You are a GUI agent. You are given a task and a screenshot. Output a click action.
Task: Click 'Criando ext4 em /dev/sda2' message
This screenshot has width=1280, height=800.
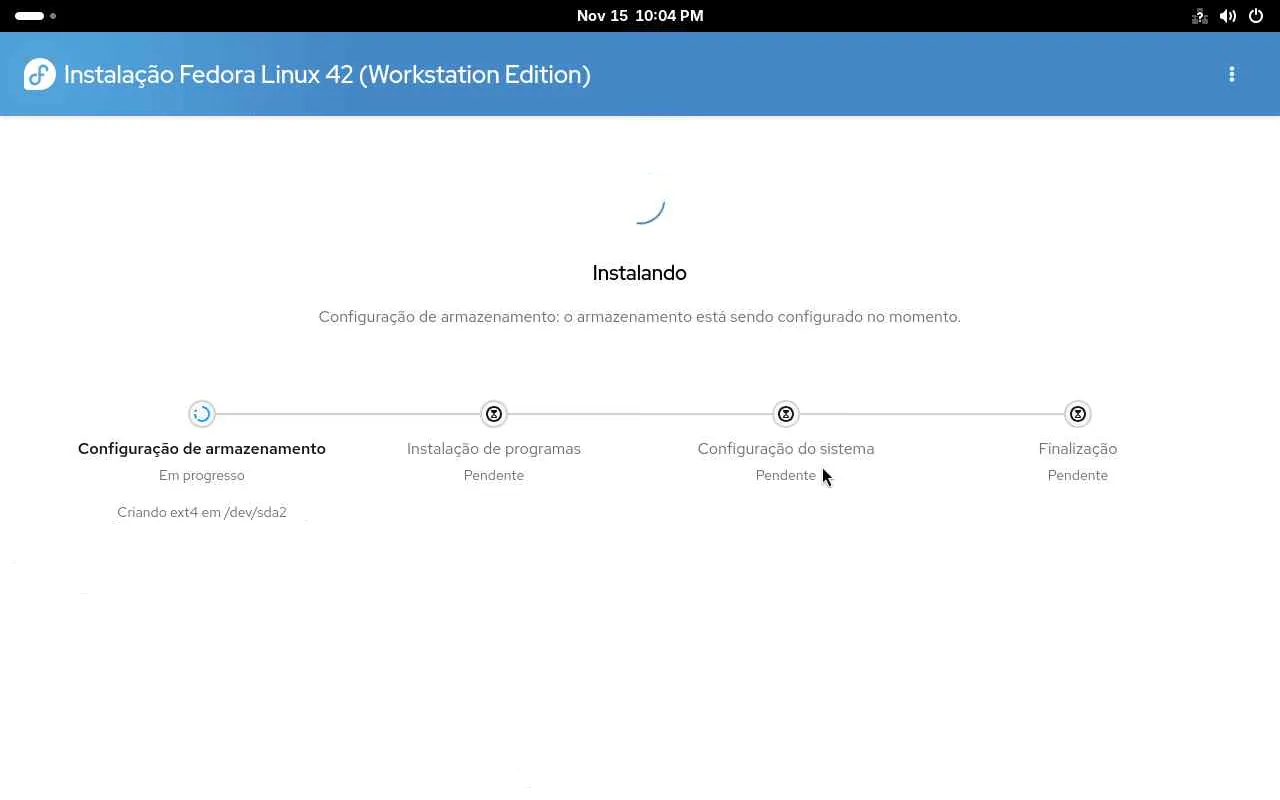coord(202,513)
